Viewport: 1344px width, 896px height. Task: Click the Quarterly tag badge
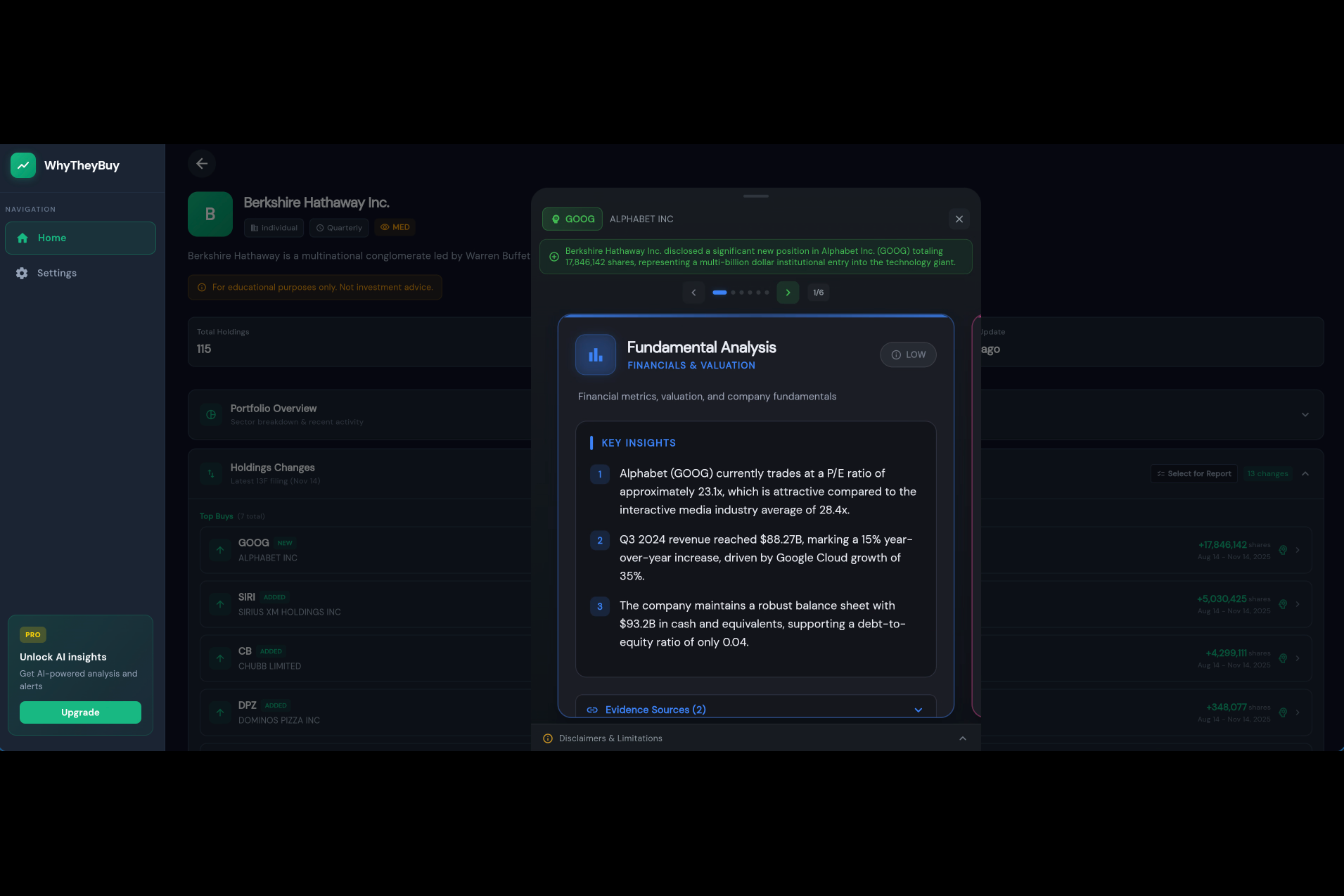pos(339,228)
